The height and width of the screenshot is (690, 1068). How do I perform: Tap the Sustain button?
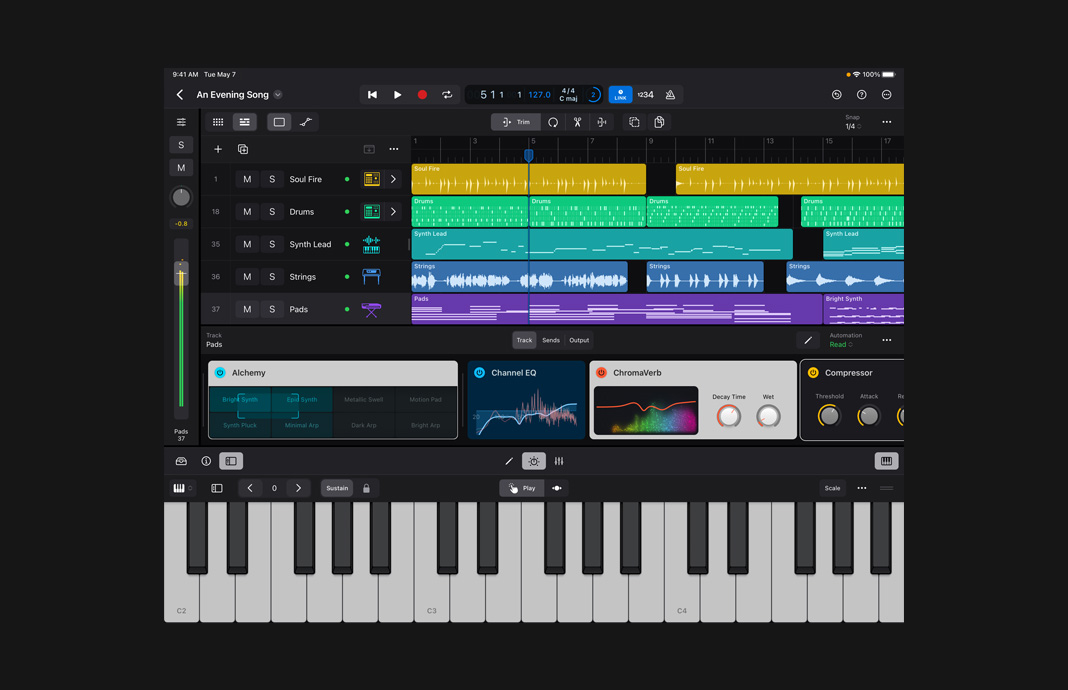pyautogui.click(x=337, y=488)
